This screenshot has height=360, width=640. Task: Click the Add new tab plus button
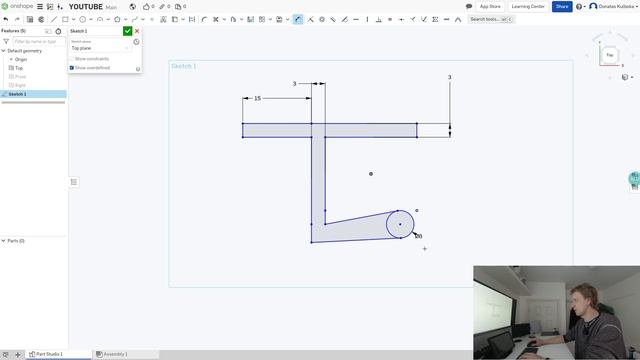point(18,355)
